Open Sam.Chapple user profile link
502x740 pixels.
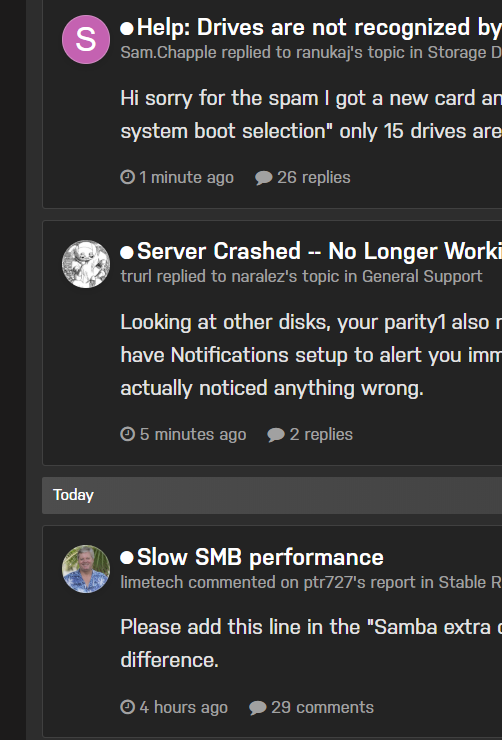(168, 53)
